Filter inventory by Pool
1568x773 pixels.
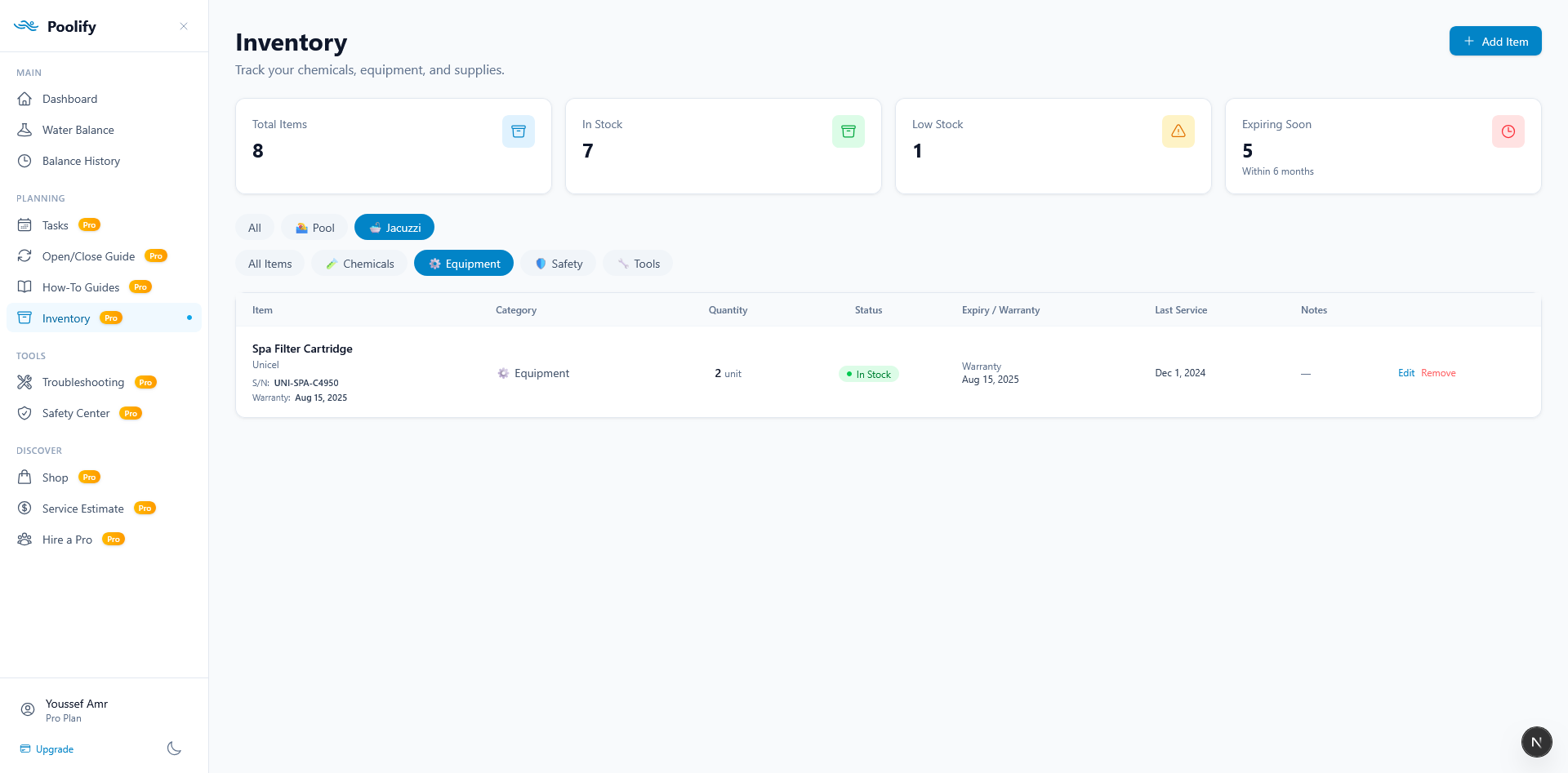point(314,228)
